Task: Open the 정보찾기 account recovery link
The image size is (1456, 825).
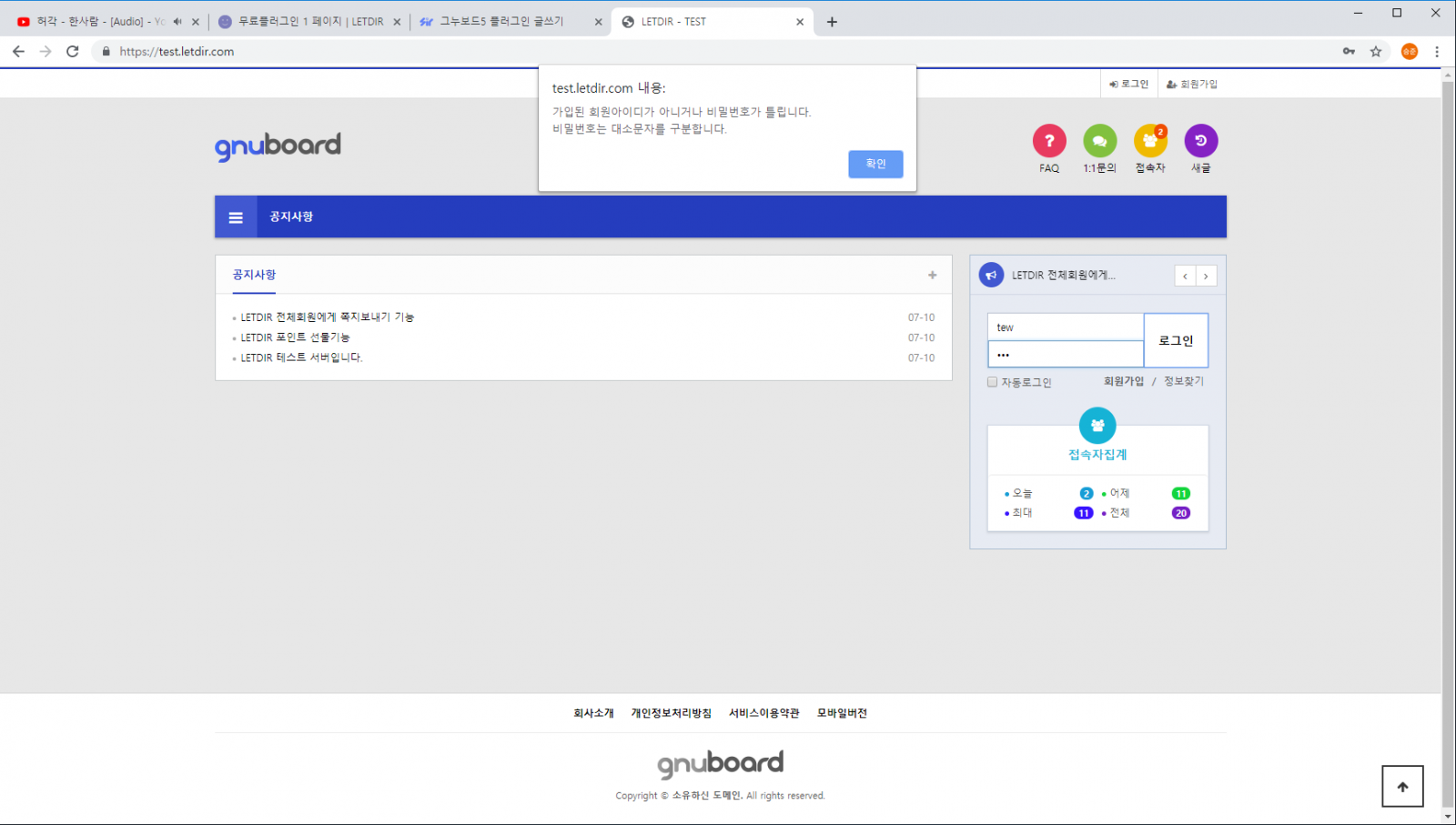Action: pos(1184,381)
